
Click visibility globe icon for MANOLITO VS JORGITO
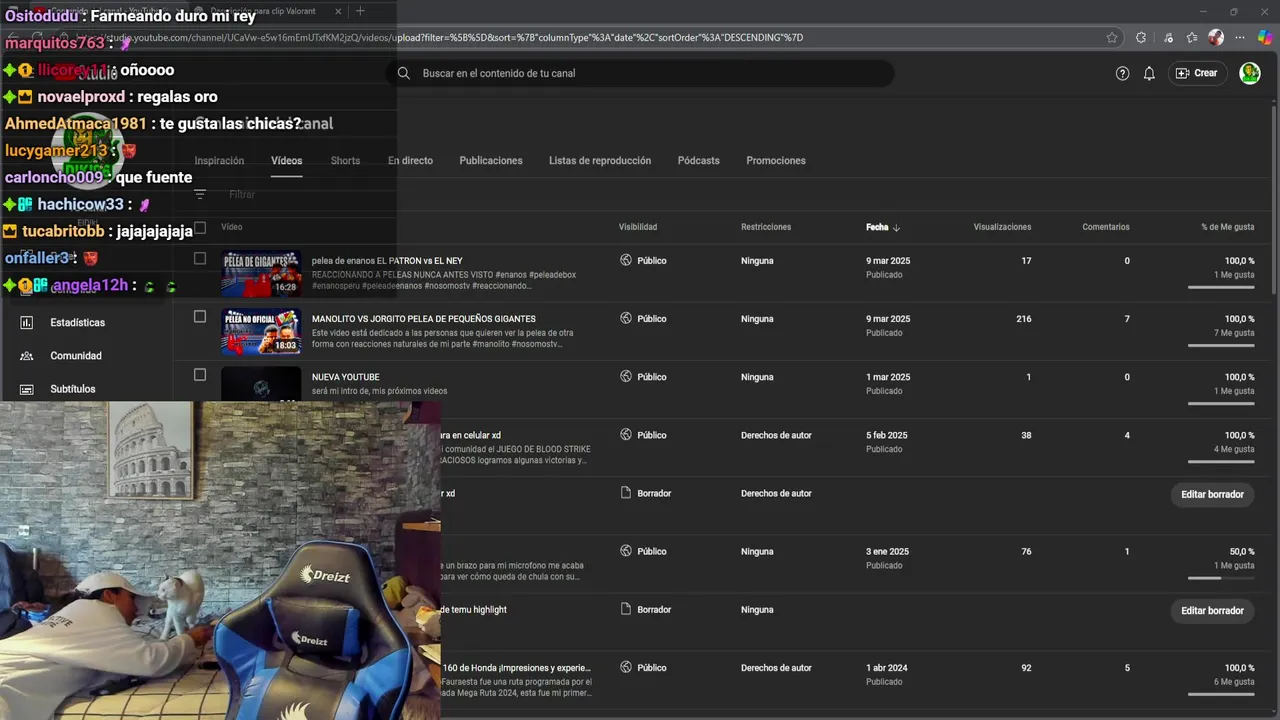click(626, 318)
